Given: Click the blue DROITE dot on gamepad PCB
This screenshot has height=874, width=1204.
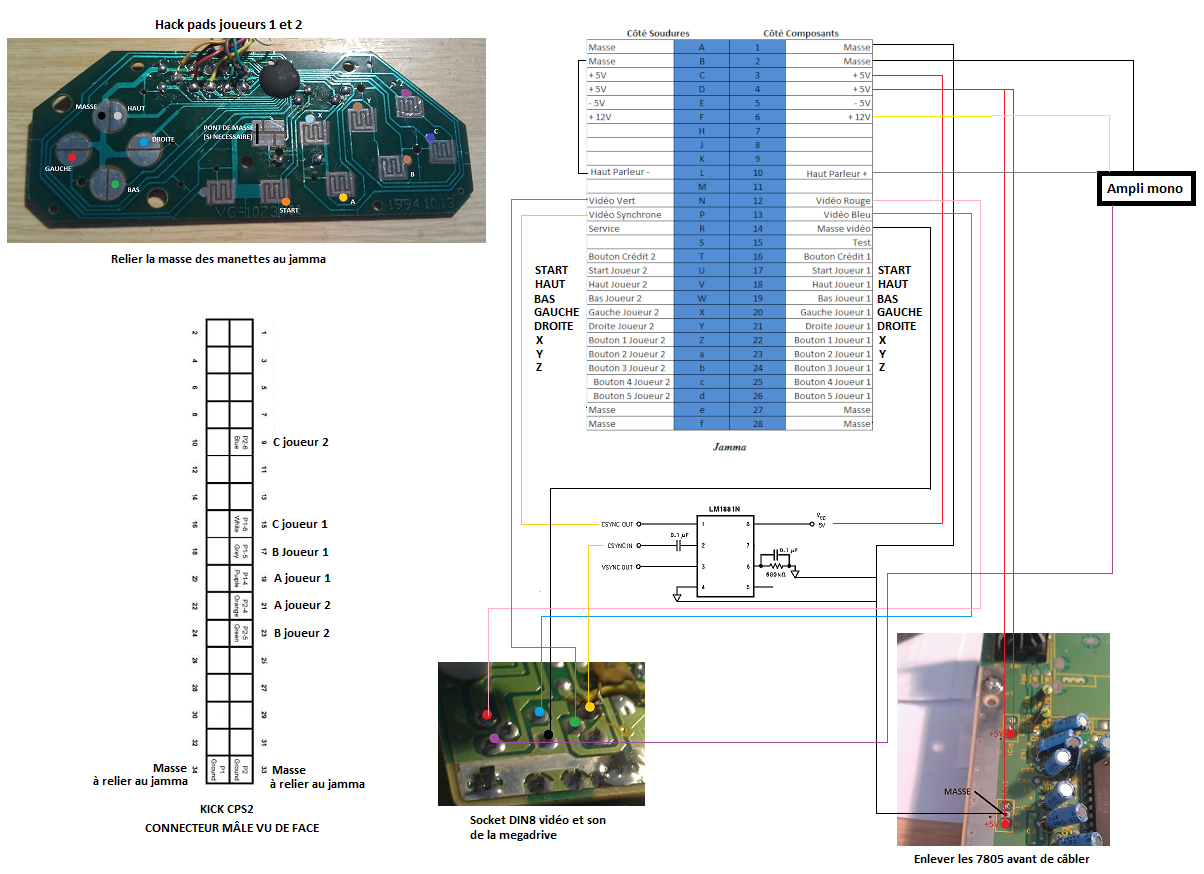Looking at the screenshot, I should tap(145, 142).
